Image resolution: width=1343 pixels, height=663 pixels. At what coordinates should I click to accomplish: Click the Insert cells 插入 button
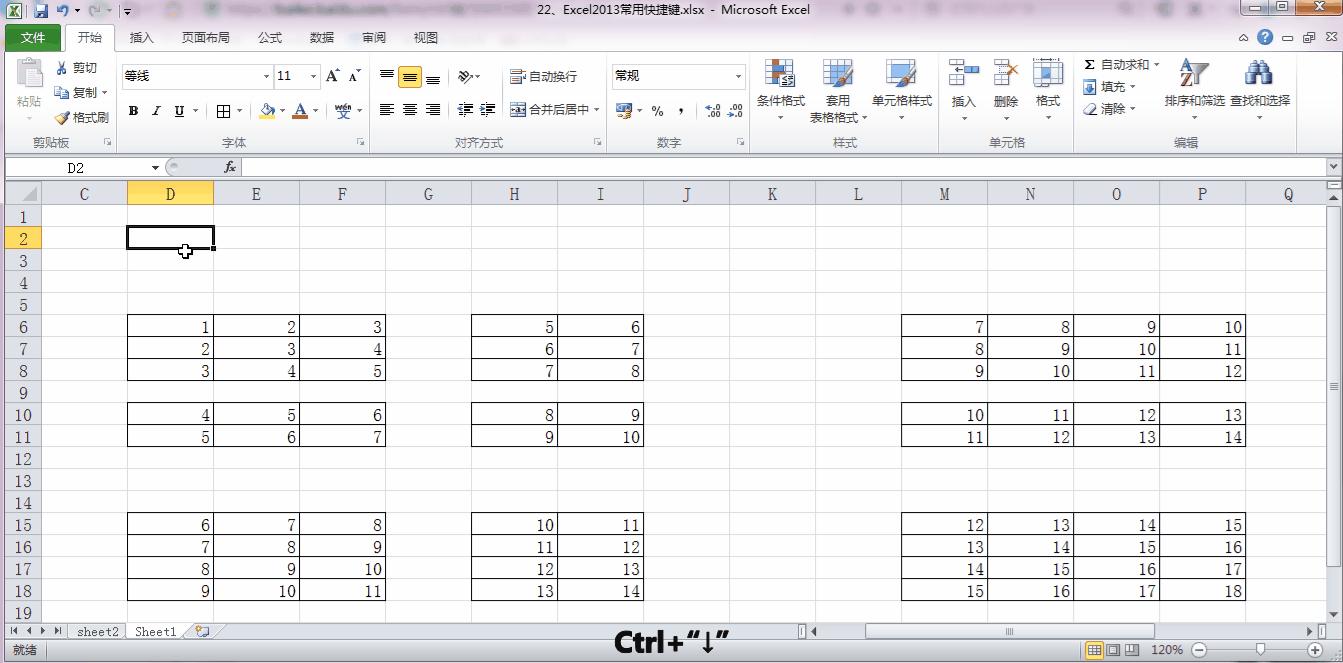tap(963, 90)
